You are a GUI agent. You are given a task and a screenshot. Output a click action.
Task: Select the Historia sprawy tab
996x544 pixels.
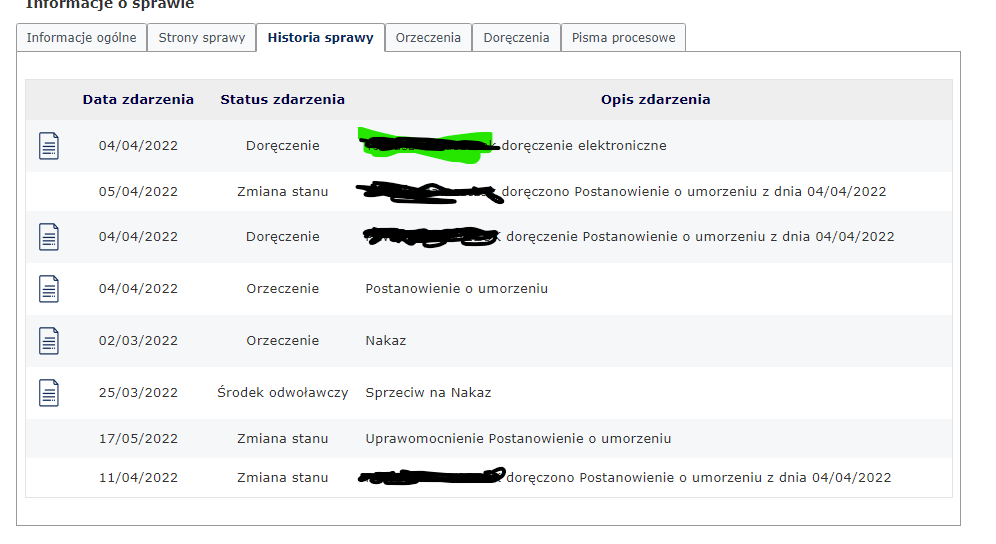[320, 37]
